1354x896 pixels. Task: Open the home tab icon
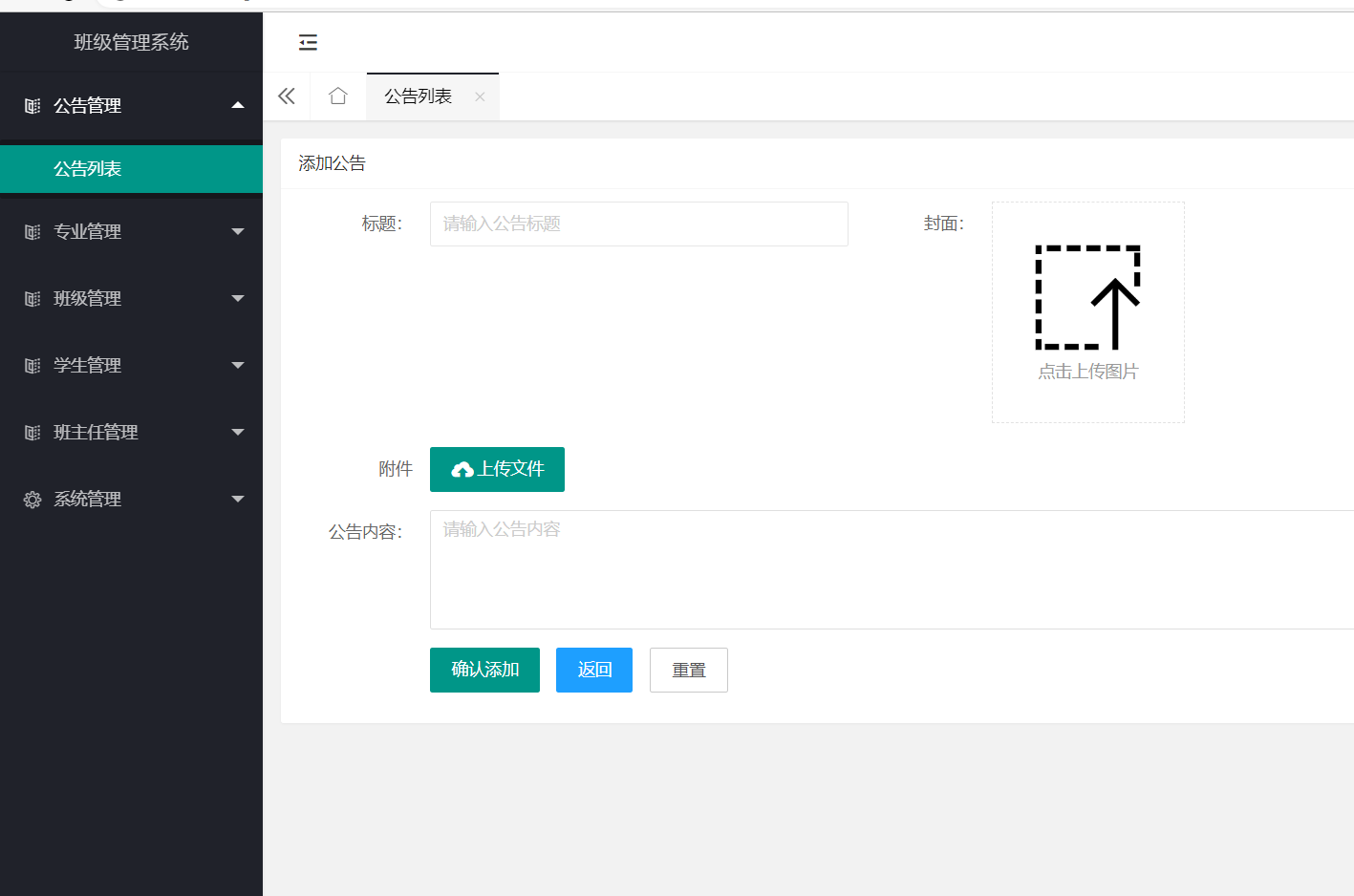(x=337, y=96)
